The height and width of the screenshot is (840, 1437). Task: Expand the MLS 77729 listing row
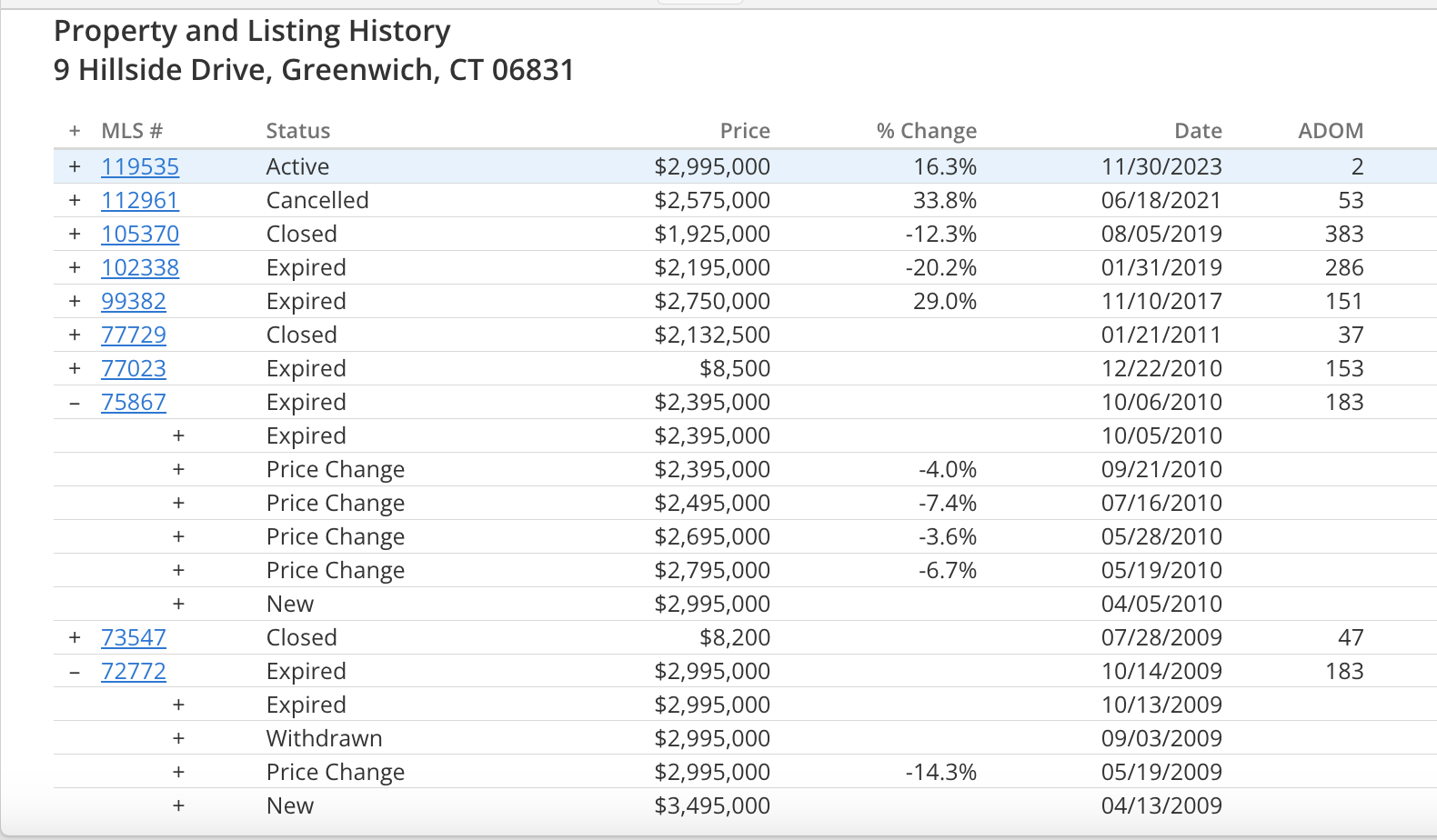75,335
